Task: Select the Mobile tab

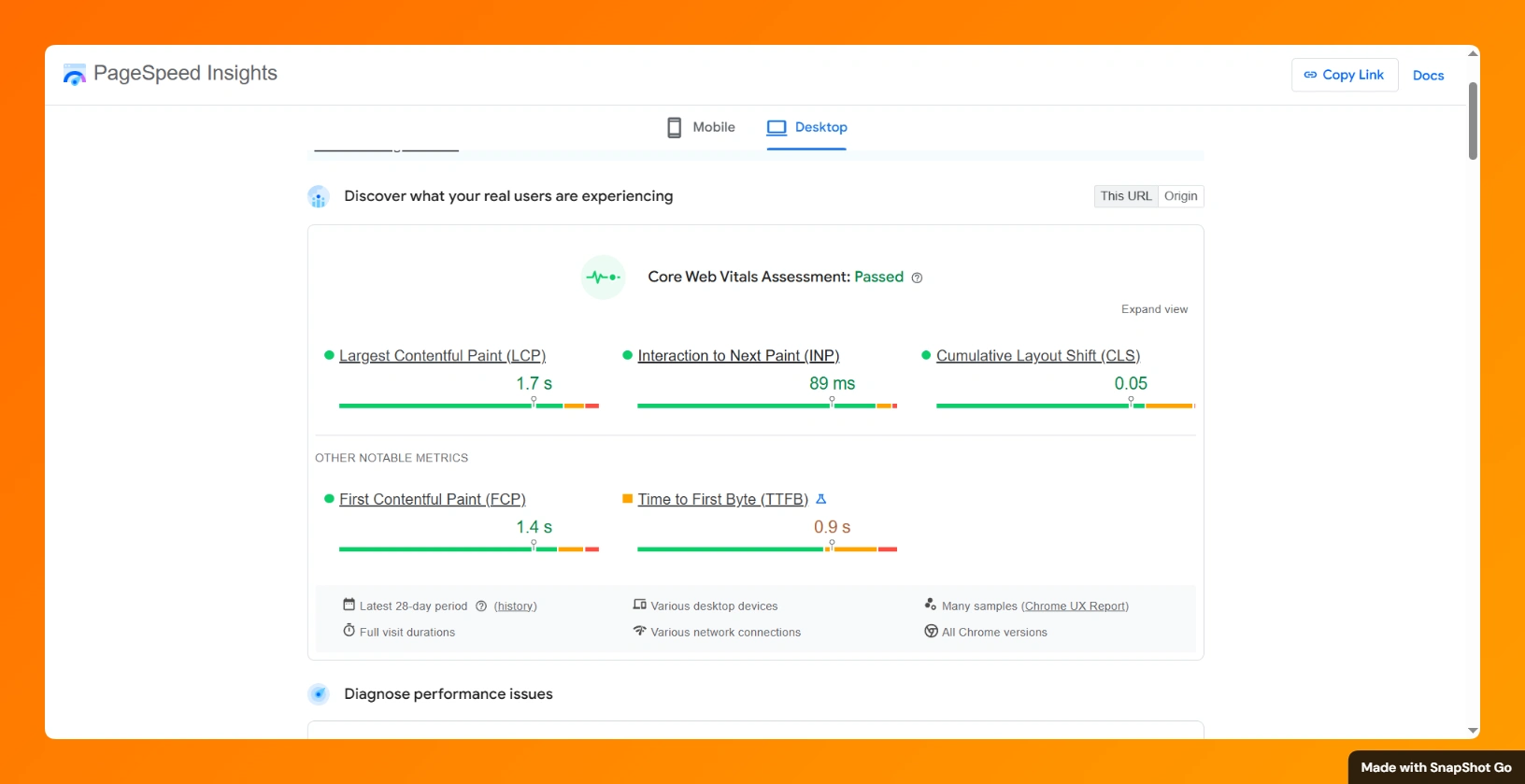Action: (x=701, y=127)
